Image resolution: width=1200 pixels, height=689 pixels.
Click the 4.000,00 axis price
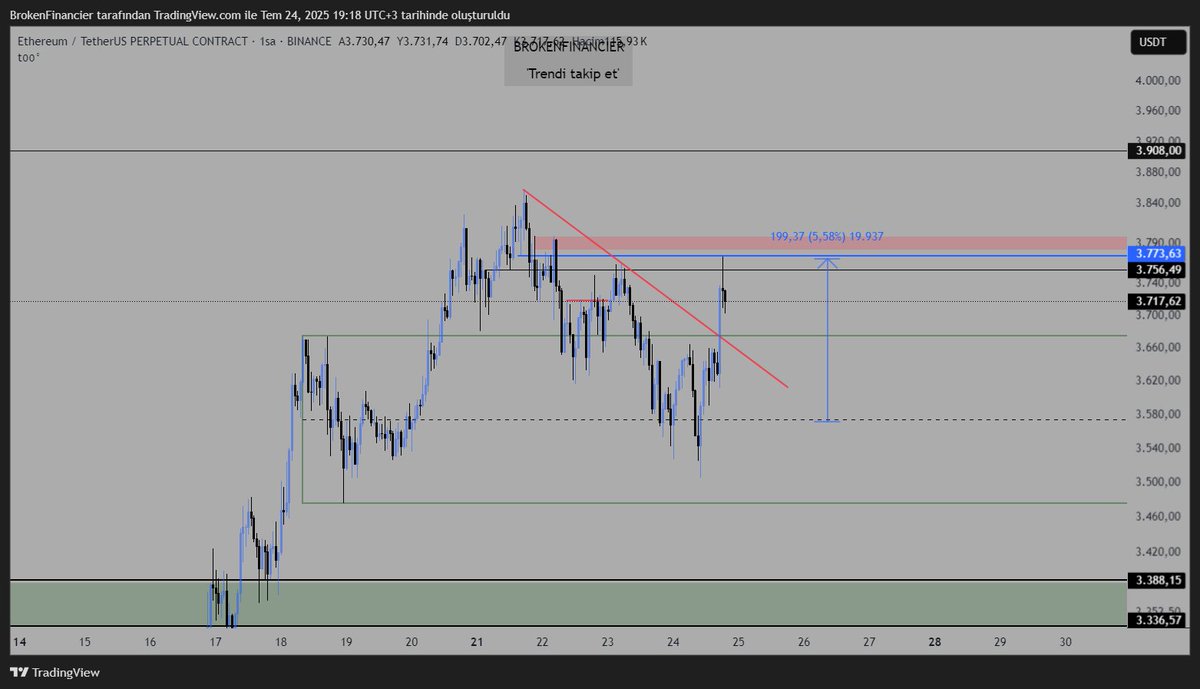(x=1157, y=81)
